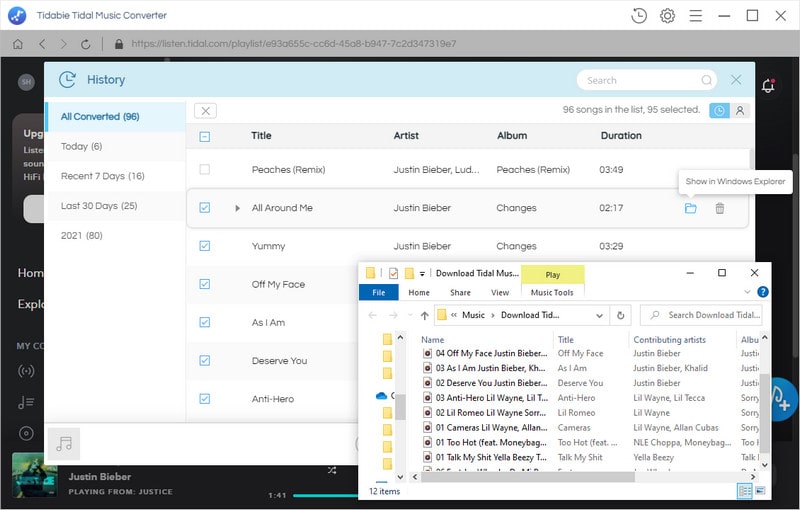The image size is (800, 510).
Task: Switch to date-sorted view icon
Action: point(719,110)
